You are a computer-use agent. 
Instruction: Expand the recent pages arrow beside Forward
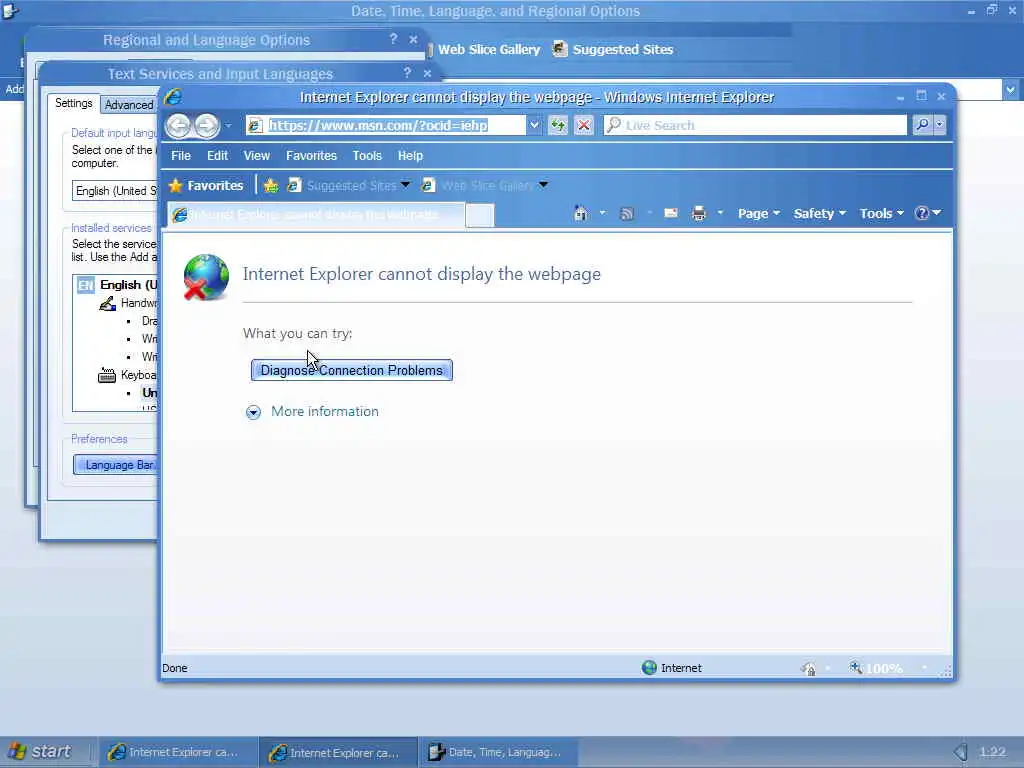[228, 125]
